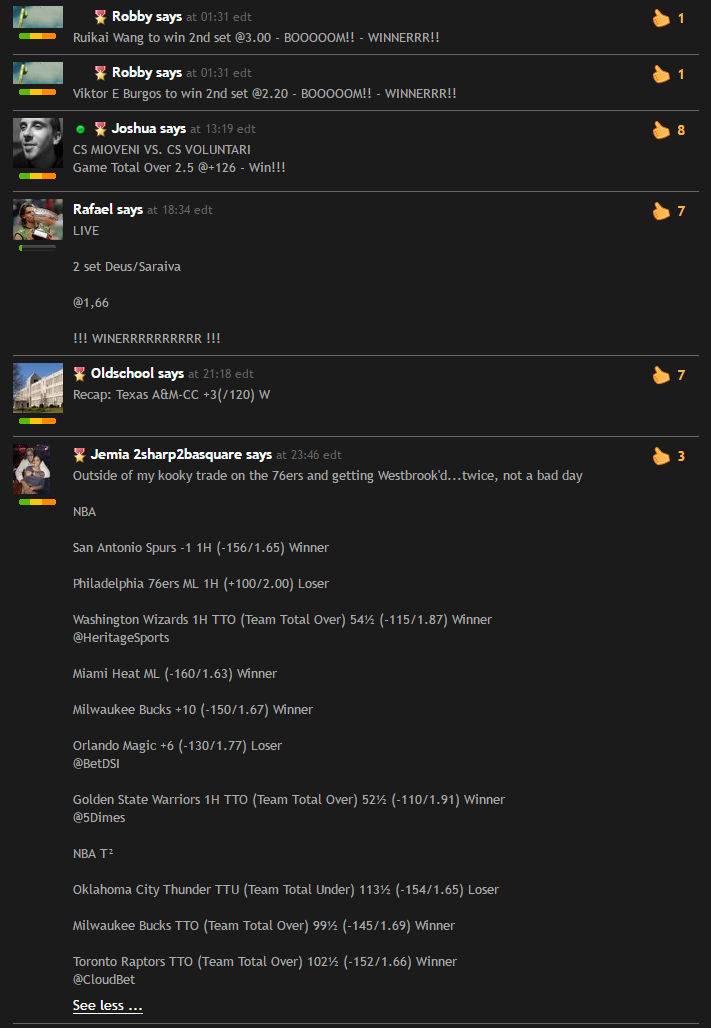Click Joshua's green online status dot
Image resolution: width=711 pixels, height=1028 pixels.
pyautogui.click(x=81, y=129)
